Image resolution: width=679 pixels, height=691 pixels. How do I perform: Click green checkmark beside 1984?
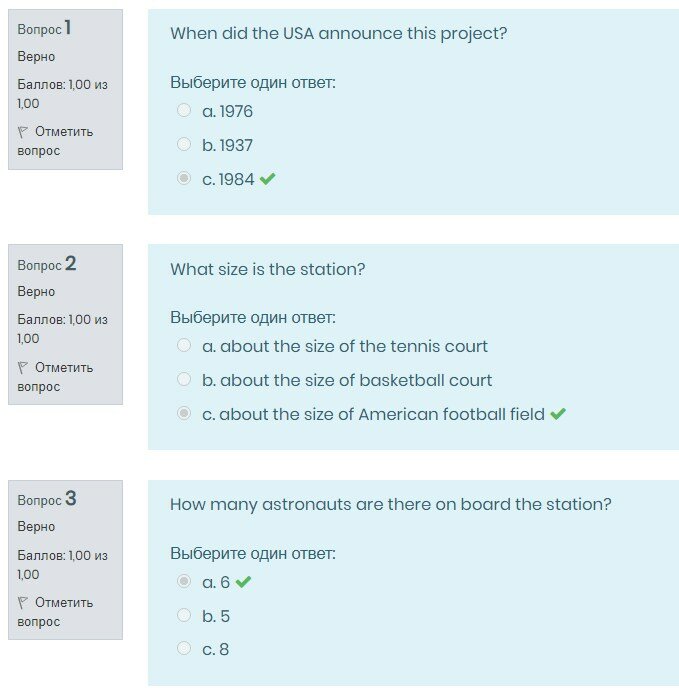[267, 179]
